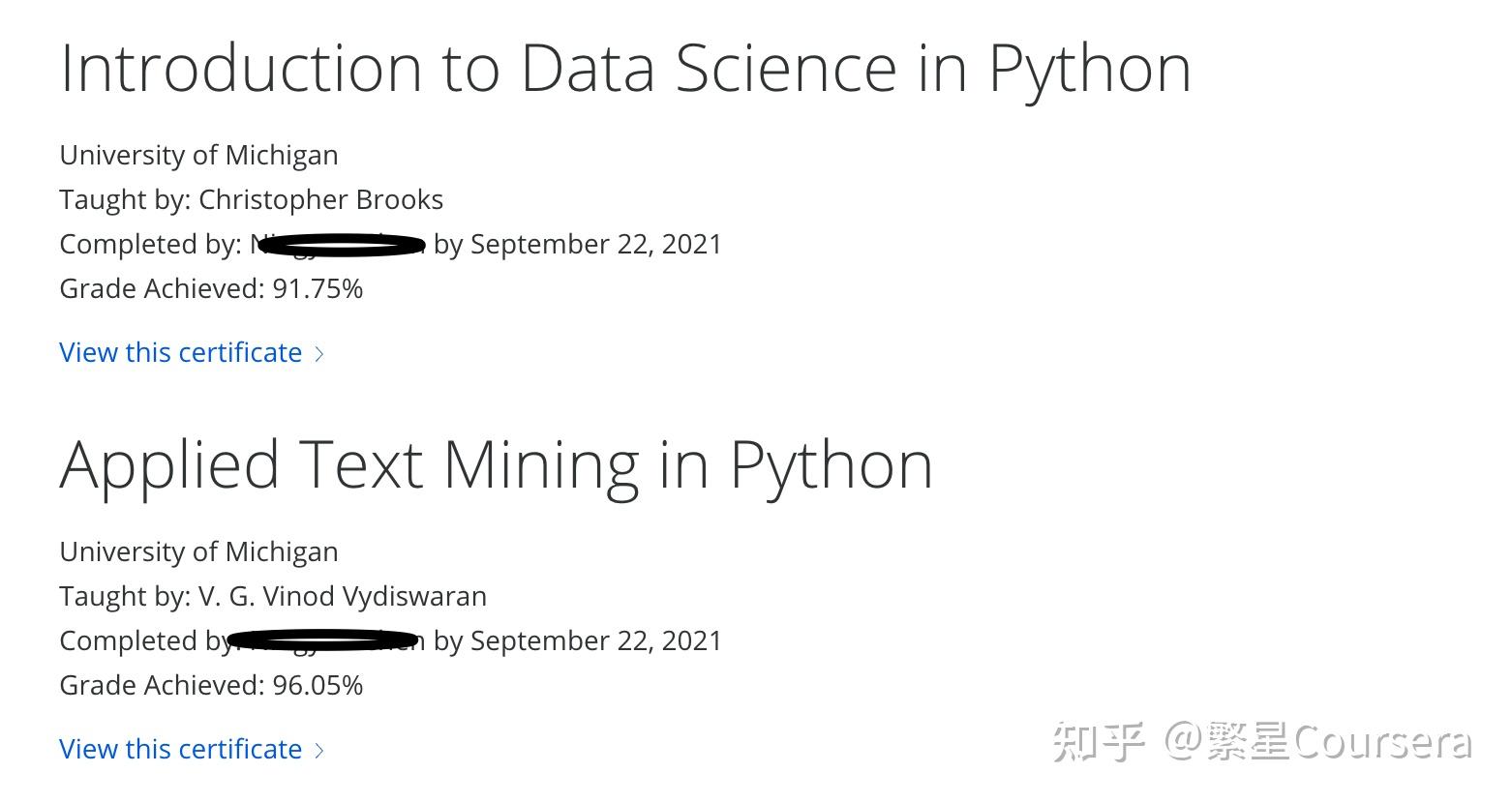This screenshot has height=803, width=1512.
Task: Select instructor name Christopher Brooks
Action: [x=320, y=199]
